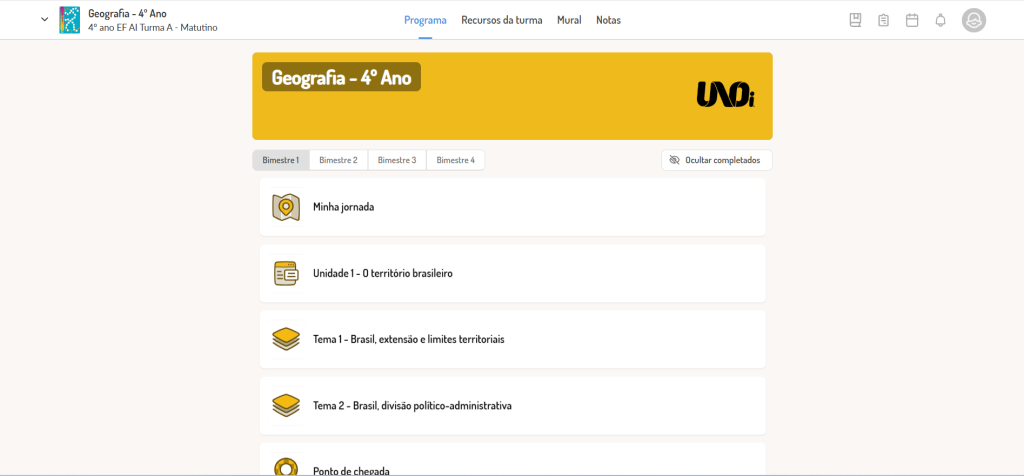Screen dimensions: 1024x476
Task: Click the map pin Minha jornada icon
Action: (285, 207)
